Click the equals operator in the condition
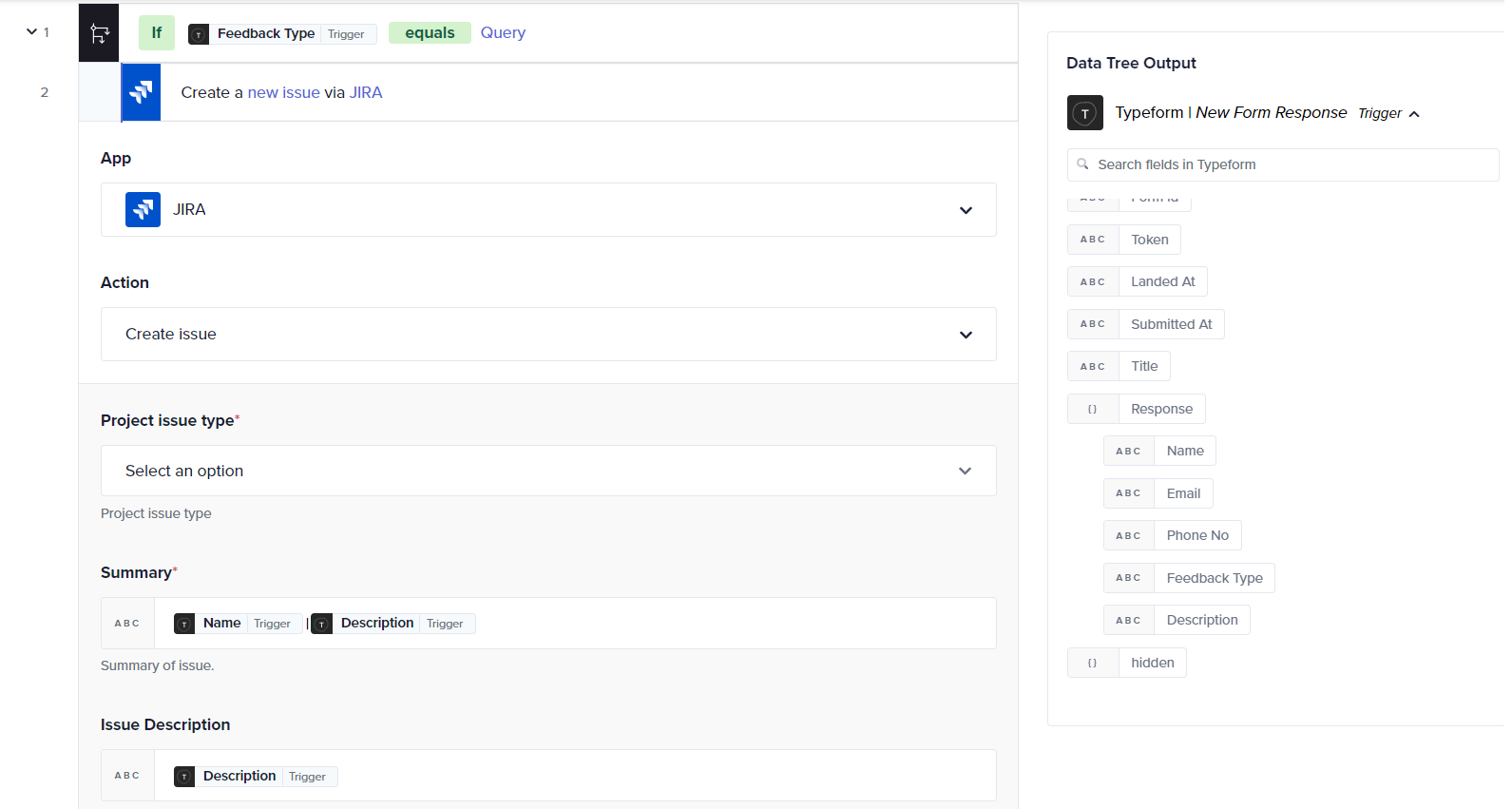This screenshot has height=809, width=1512. (430, 33)
